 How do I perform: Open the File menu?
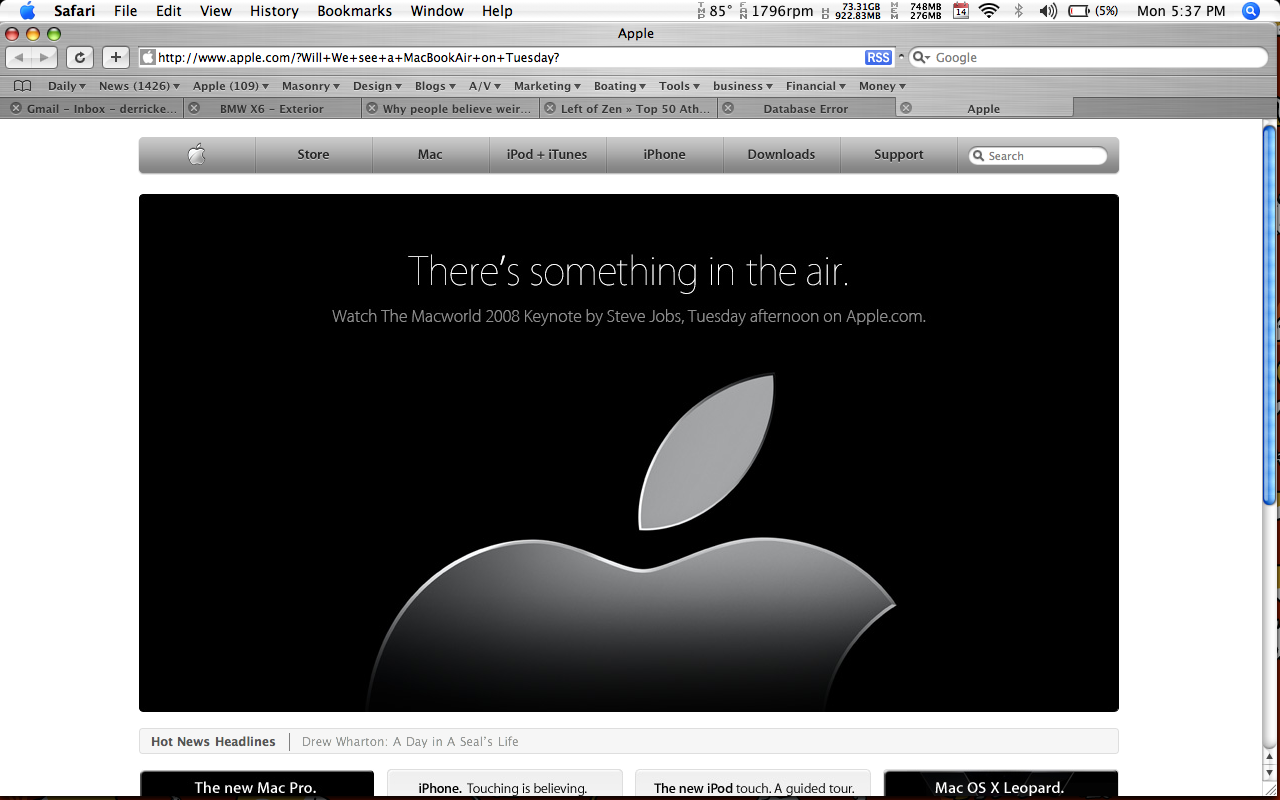click(x=125, y=11)
